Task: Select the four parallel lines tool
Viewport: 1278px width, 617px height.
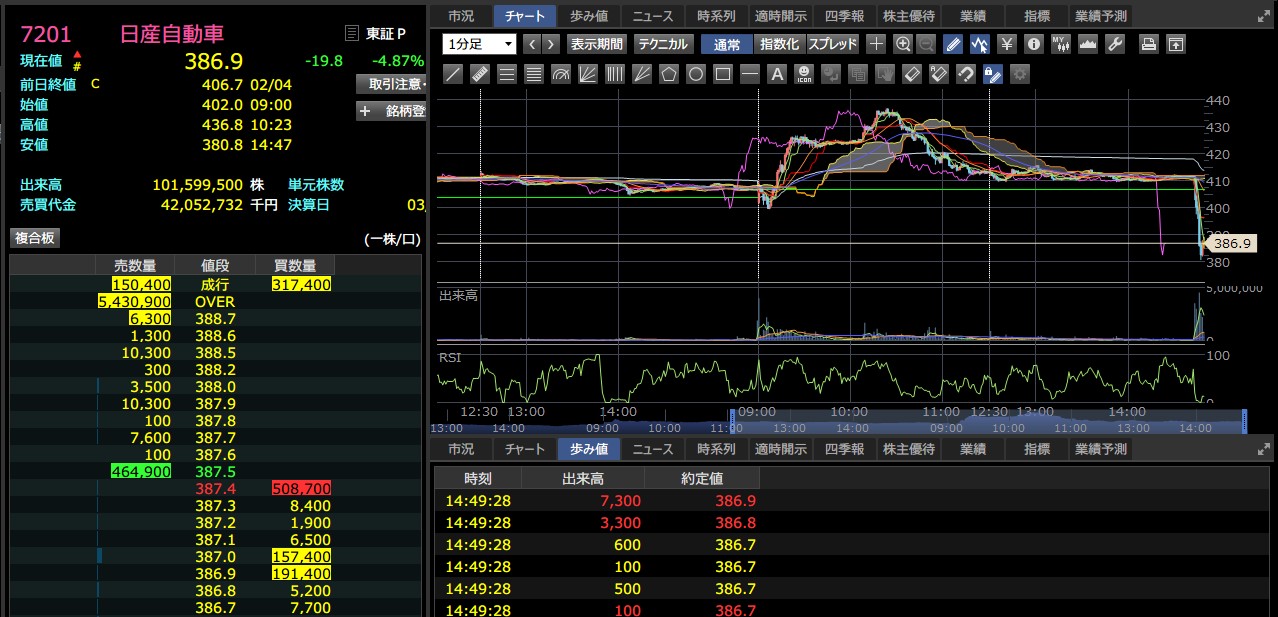Action: click(534, 74)
